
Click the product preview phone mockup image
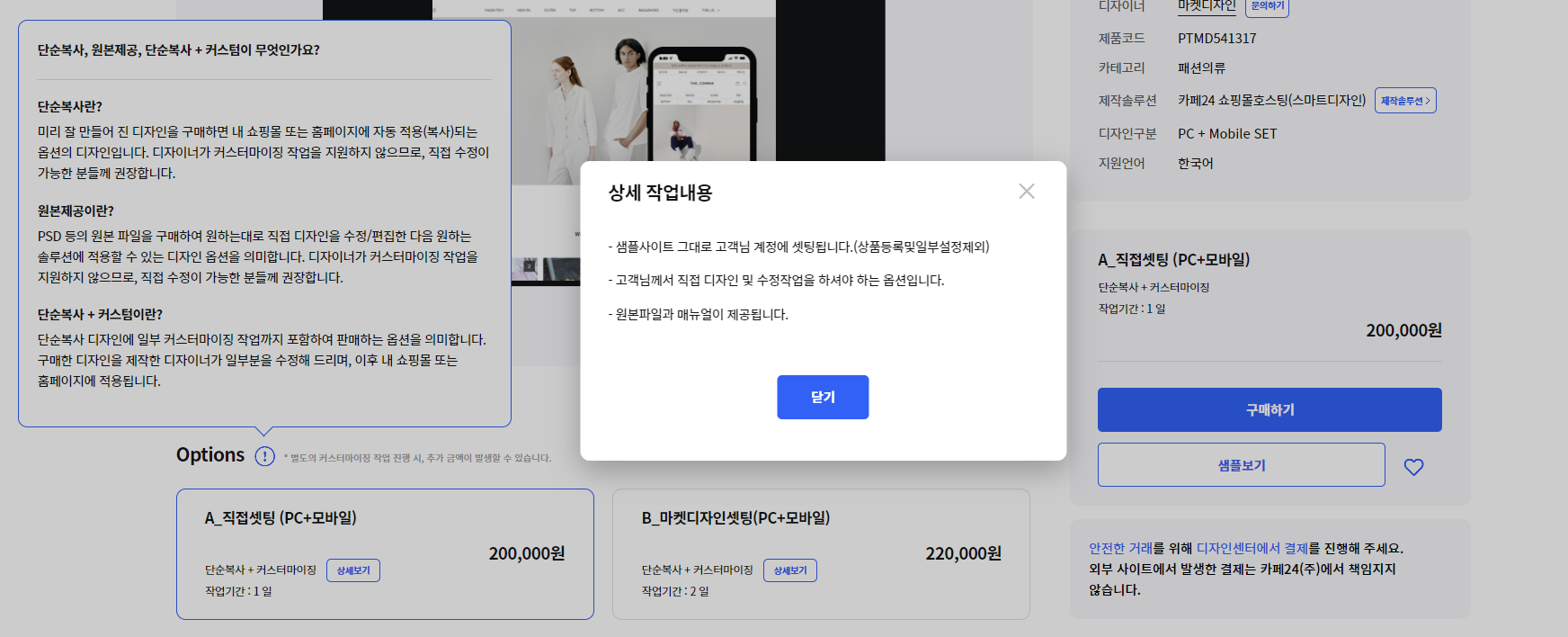click(x=701, y=103)
